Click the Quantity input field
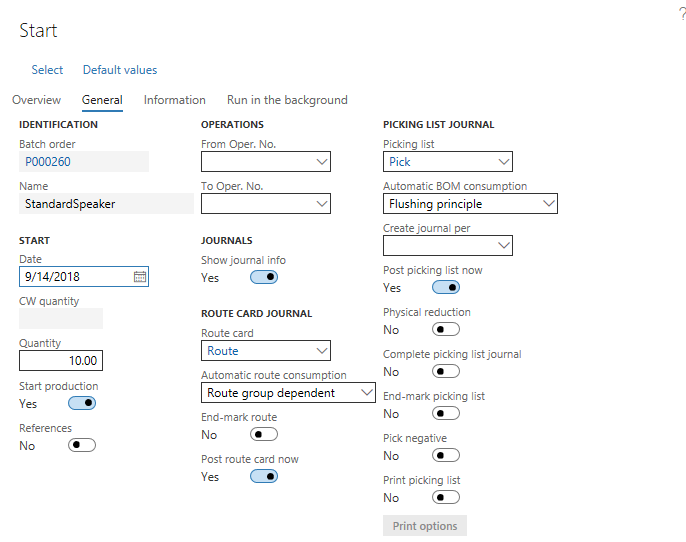Image resolution: width=686 pixels, height=542 pixels. [x=61, y=360]
